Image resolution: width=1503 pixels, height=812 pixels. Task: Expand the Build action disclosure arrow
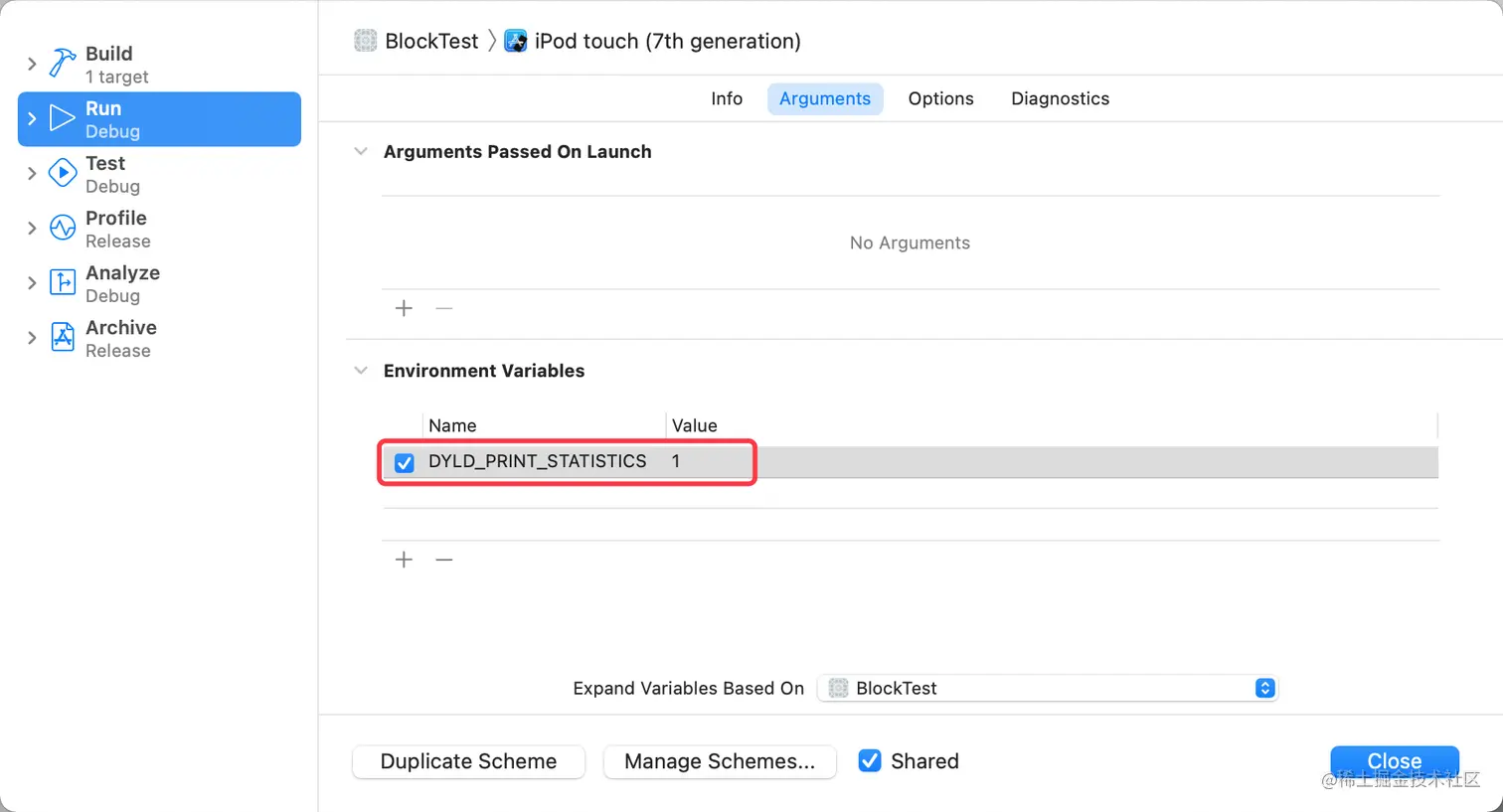pyautogui.click(x=32, y=65)
